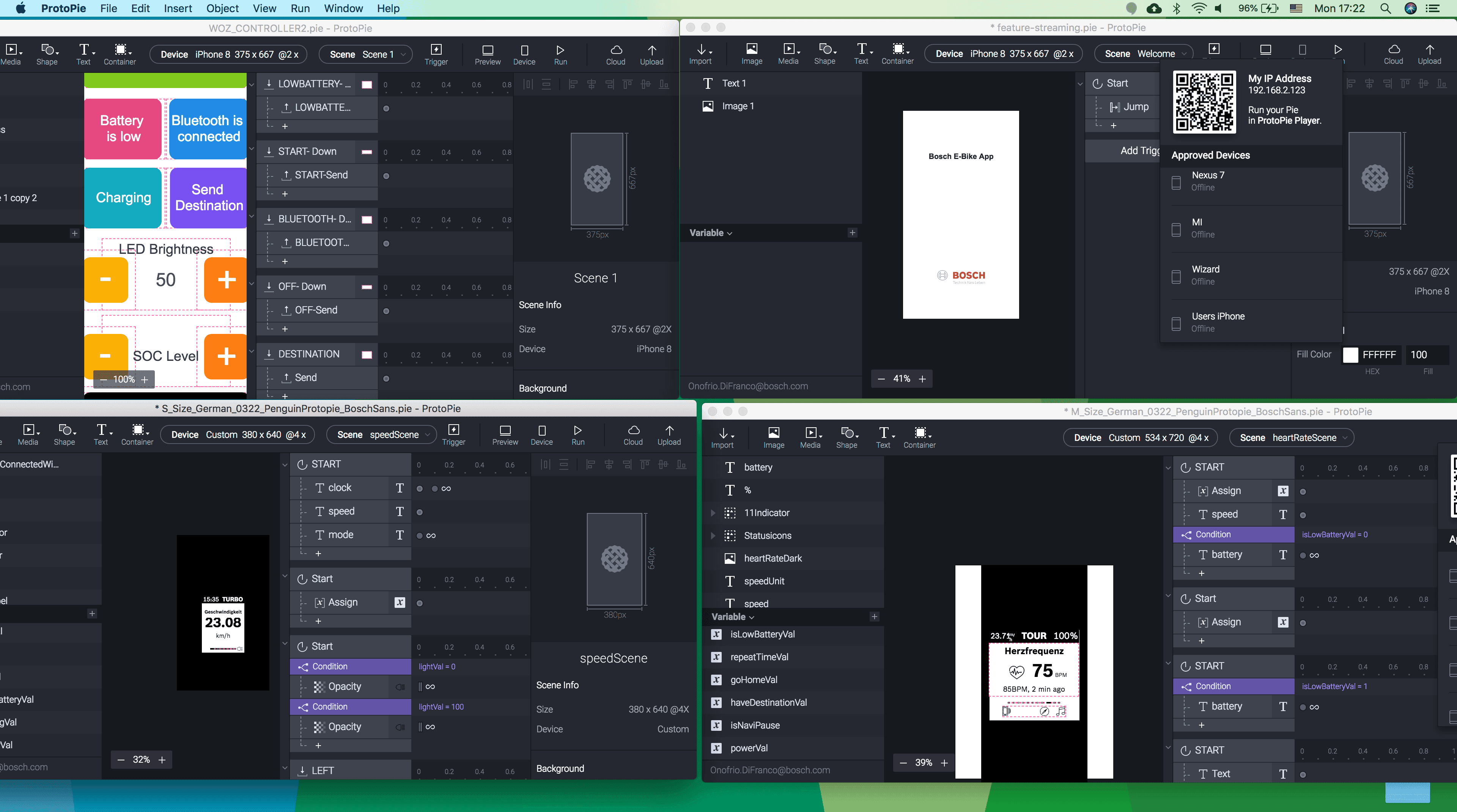Expand the 11Indicator layer group
This screenshot has width=1457, height=812.
pyautogui.click(x=713, y=513)
